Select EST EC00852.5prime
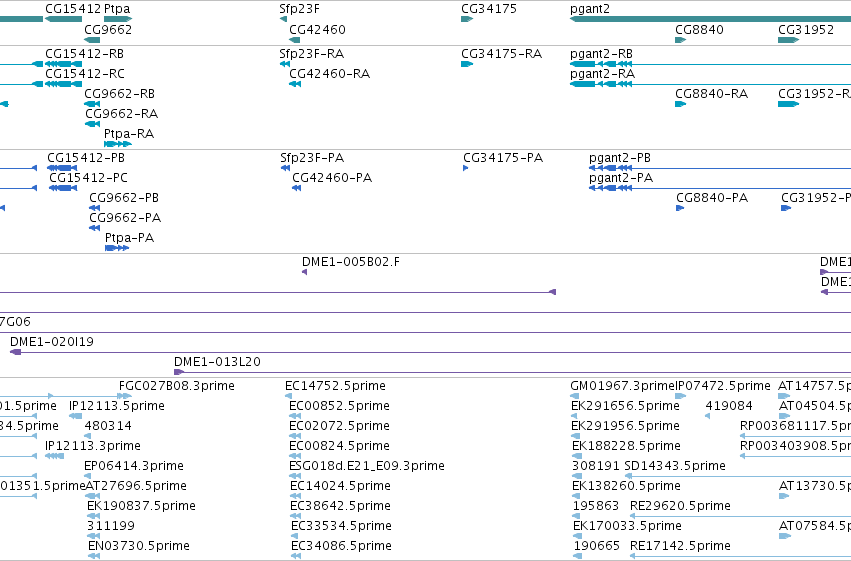This screenshot has width=851, height=561. point(295,416)
